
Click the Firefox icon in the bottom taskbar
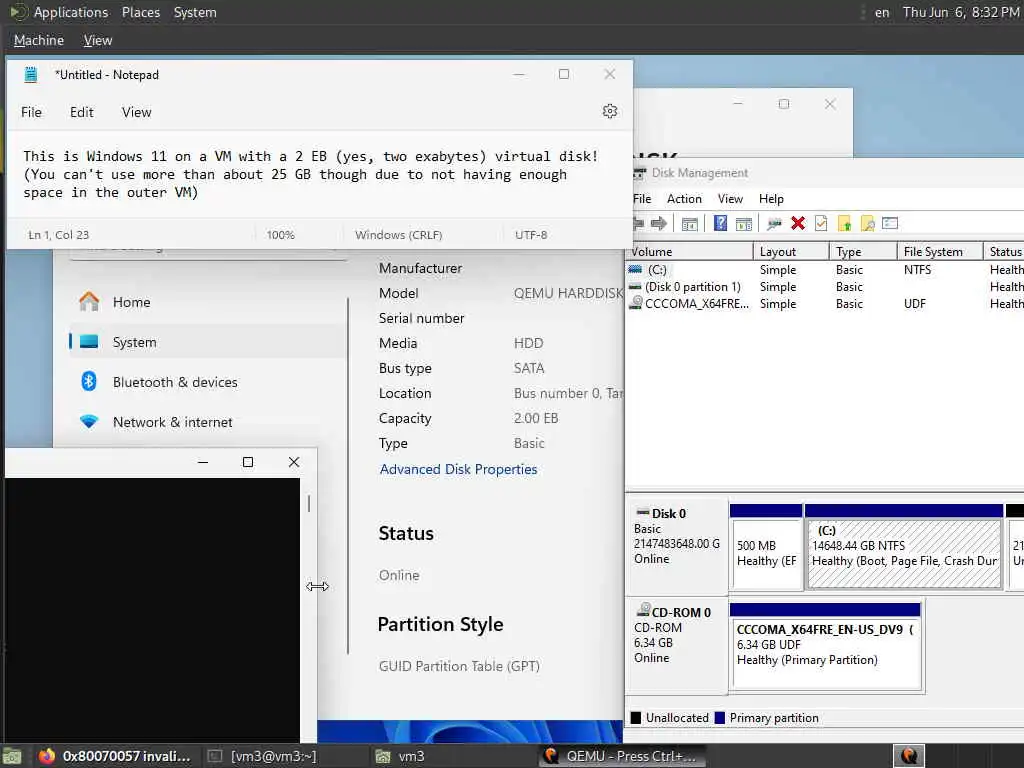(46, 756)
